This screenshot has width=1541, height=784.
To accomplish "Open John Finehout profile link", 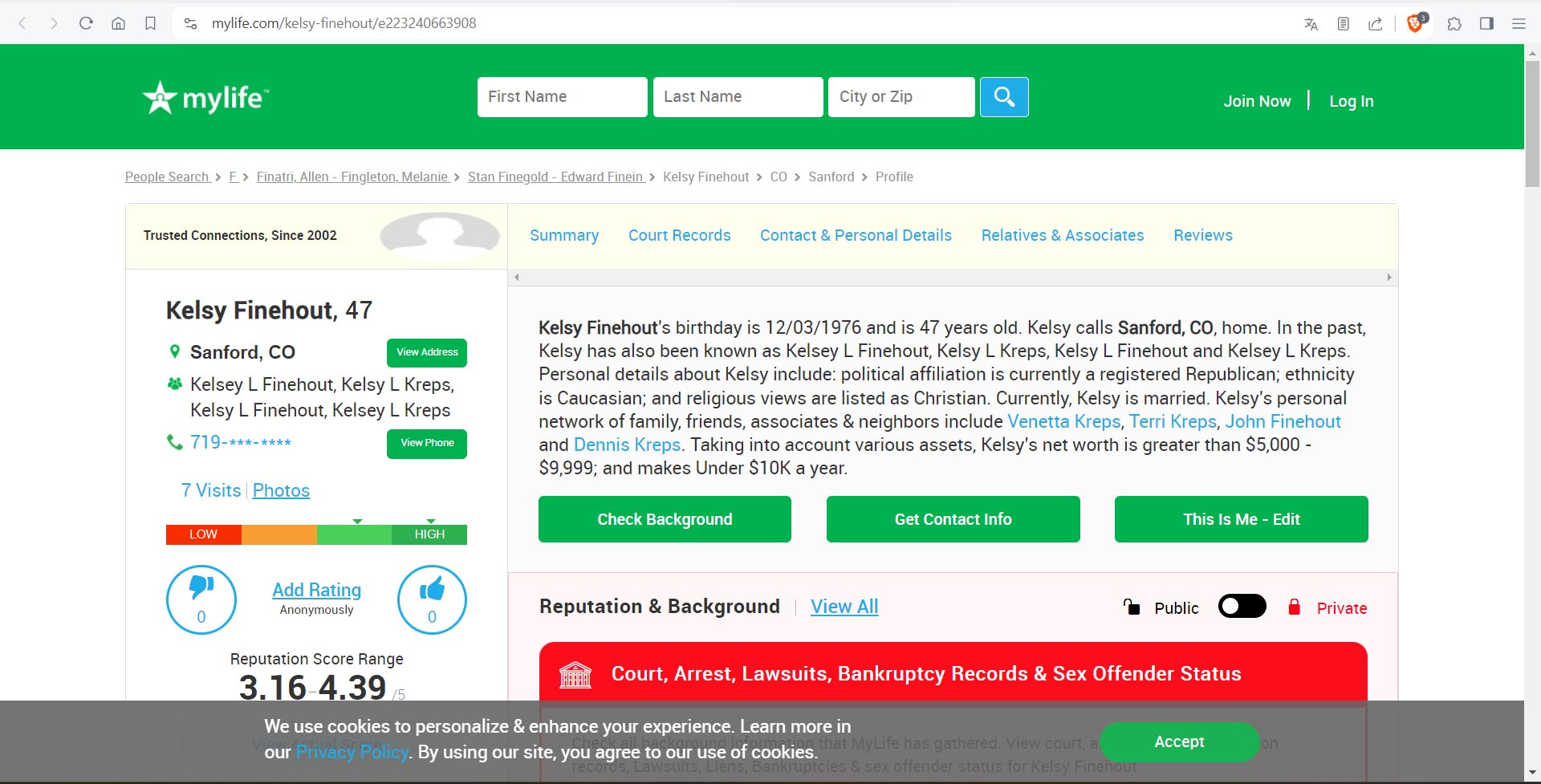I will coord(1283,421).
